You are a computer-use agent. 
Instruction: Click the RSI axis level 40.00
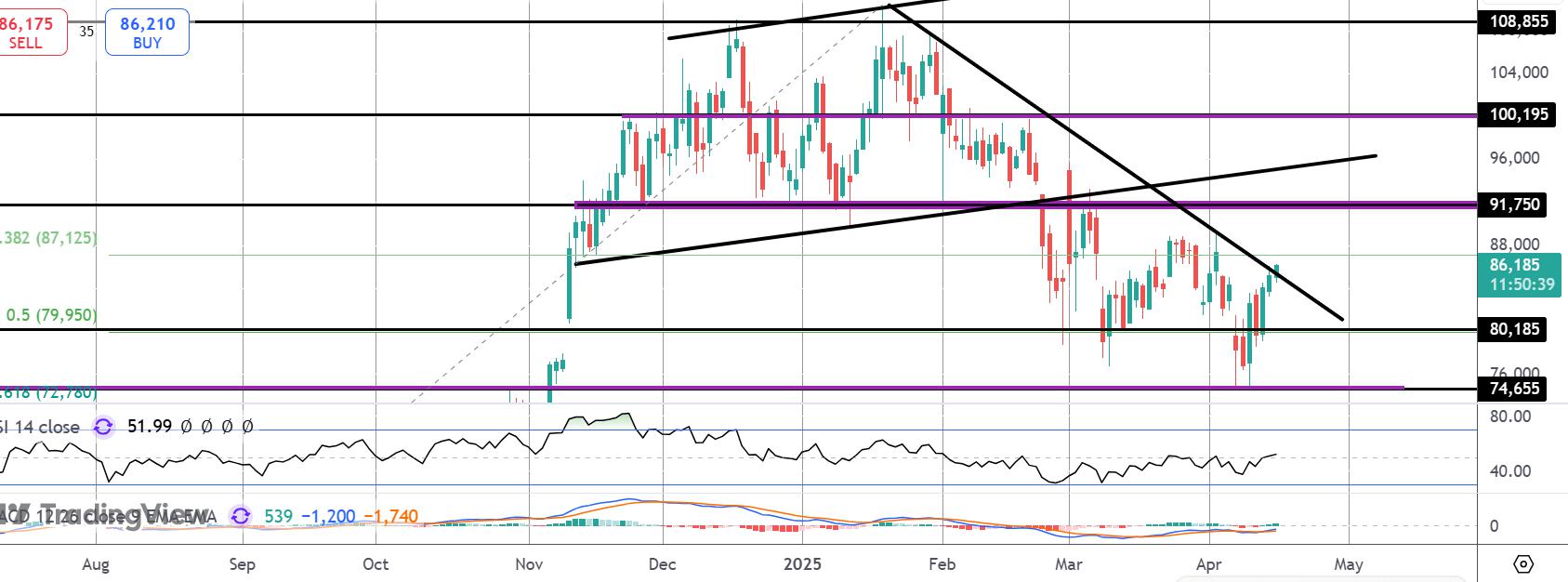(x=1509, y=471)
